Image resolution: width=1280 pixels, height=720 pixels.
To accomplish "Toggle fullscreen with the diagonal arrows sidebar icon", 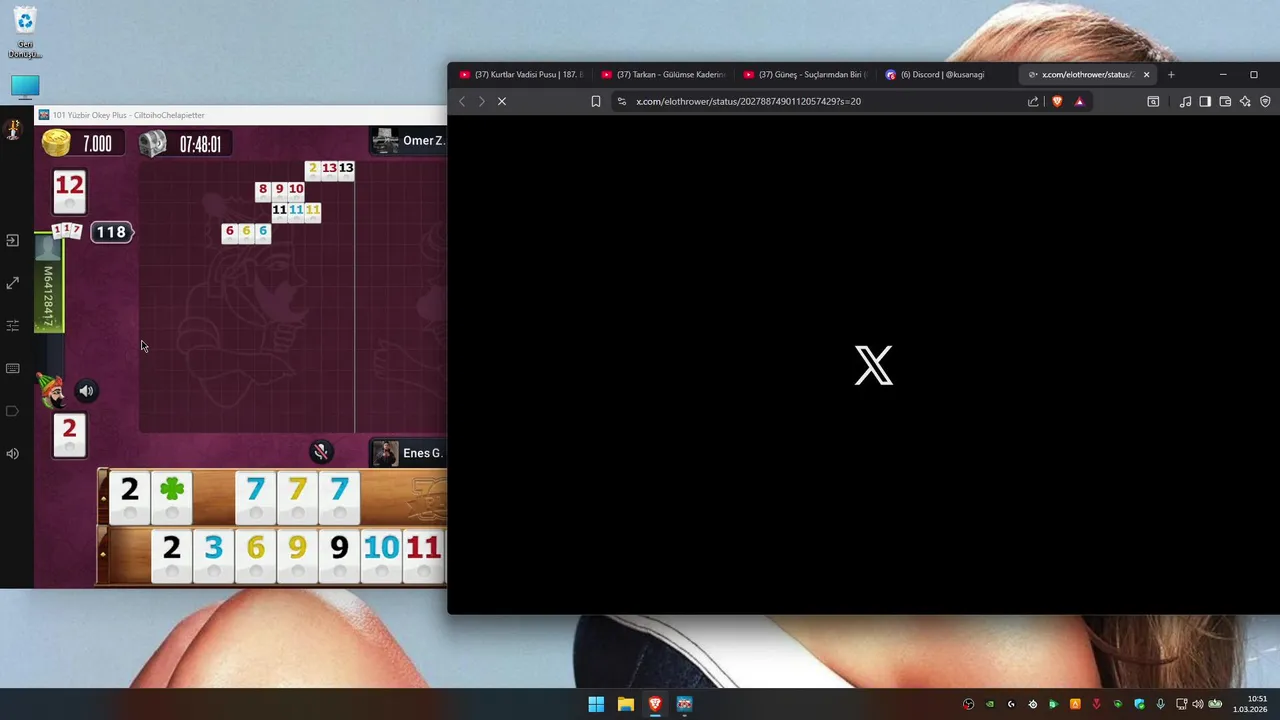I will click(12, 284).
